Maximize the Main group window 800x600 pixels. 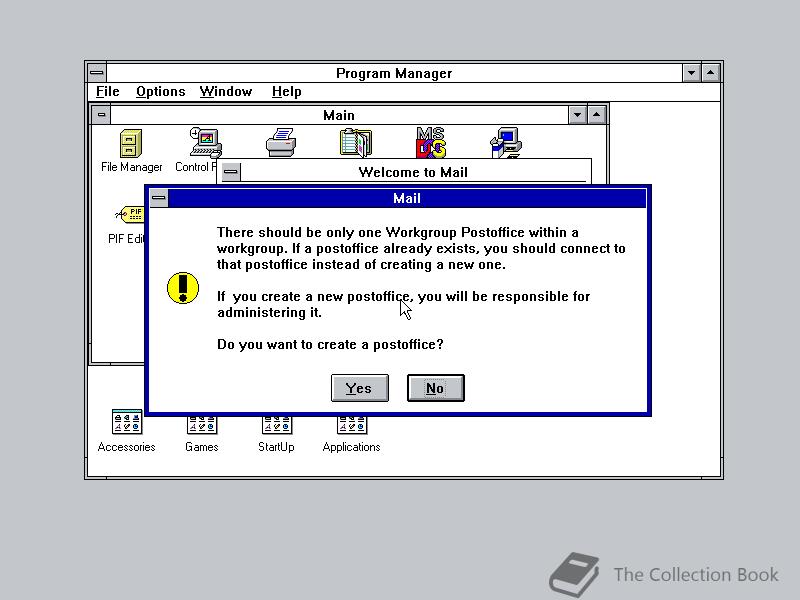[596, 115]
